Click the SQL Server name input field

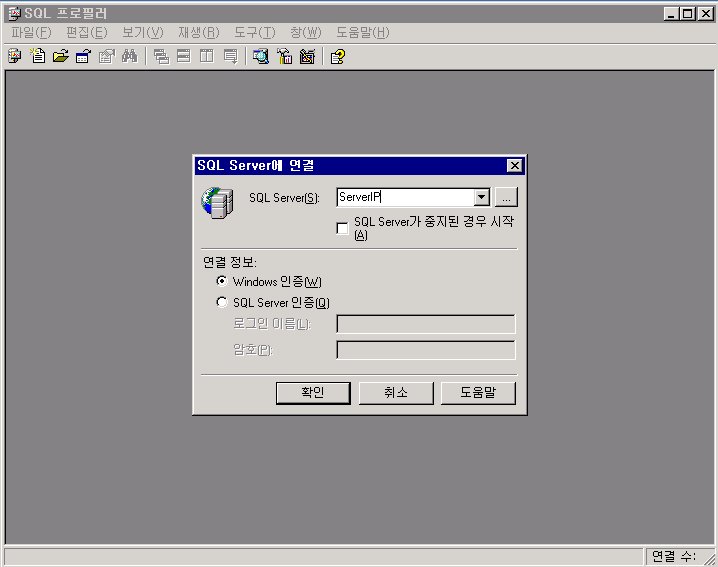[x=406, y=197]
